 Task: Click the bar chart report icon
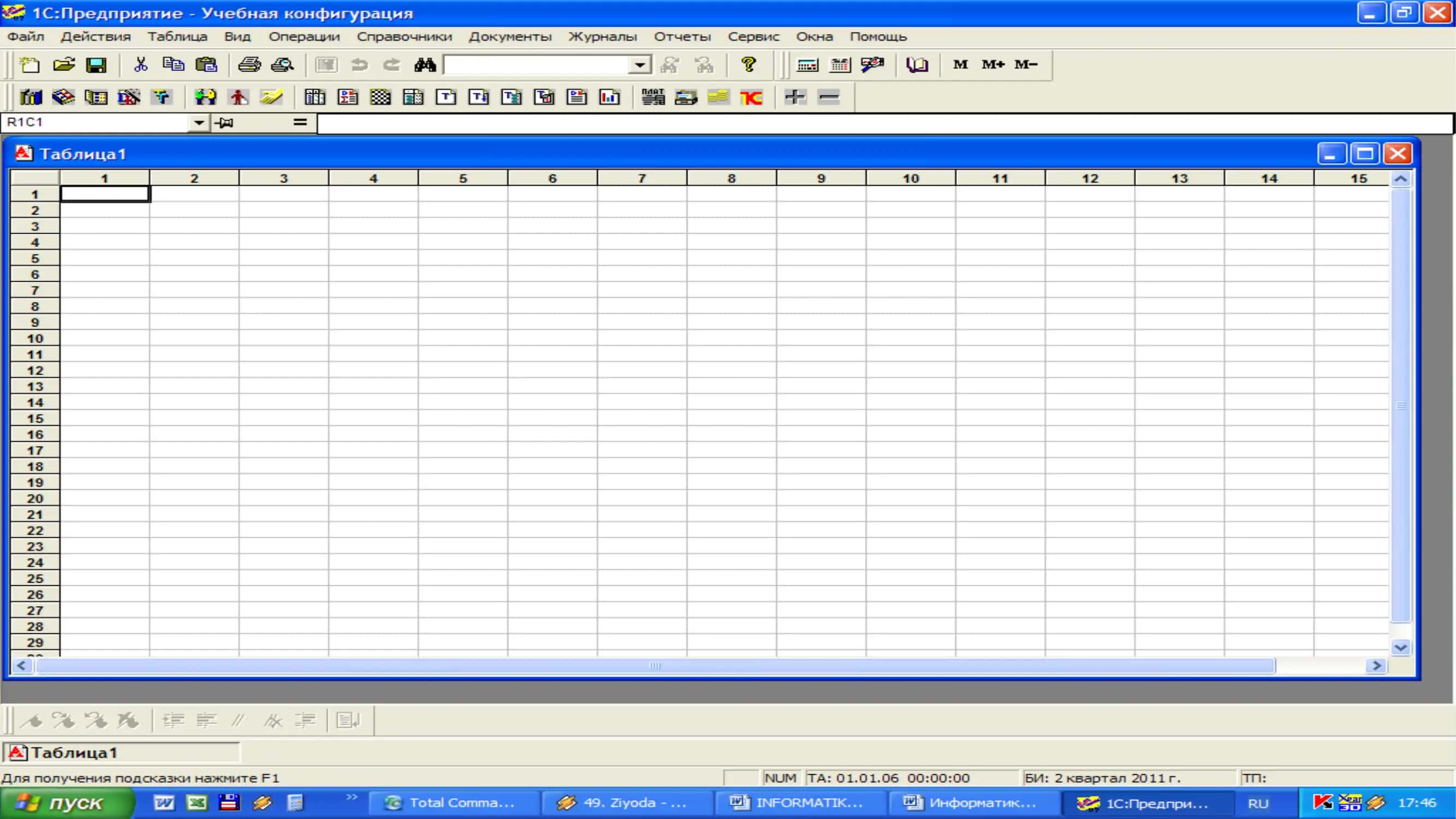tap(609, 97)
